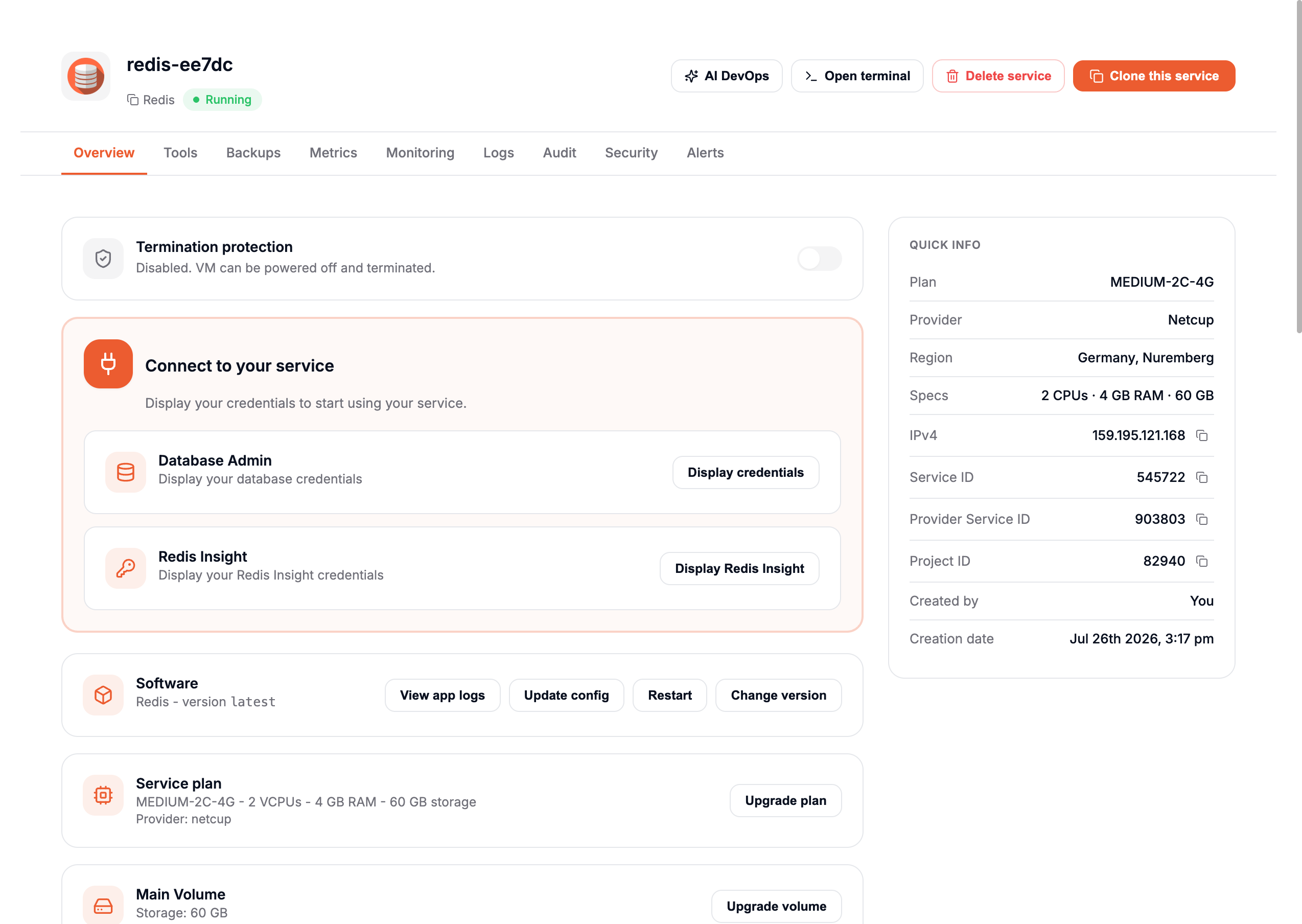Click Display Redis Insight button

pyautogui.click(x=739, y=568)
